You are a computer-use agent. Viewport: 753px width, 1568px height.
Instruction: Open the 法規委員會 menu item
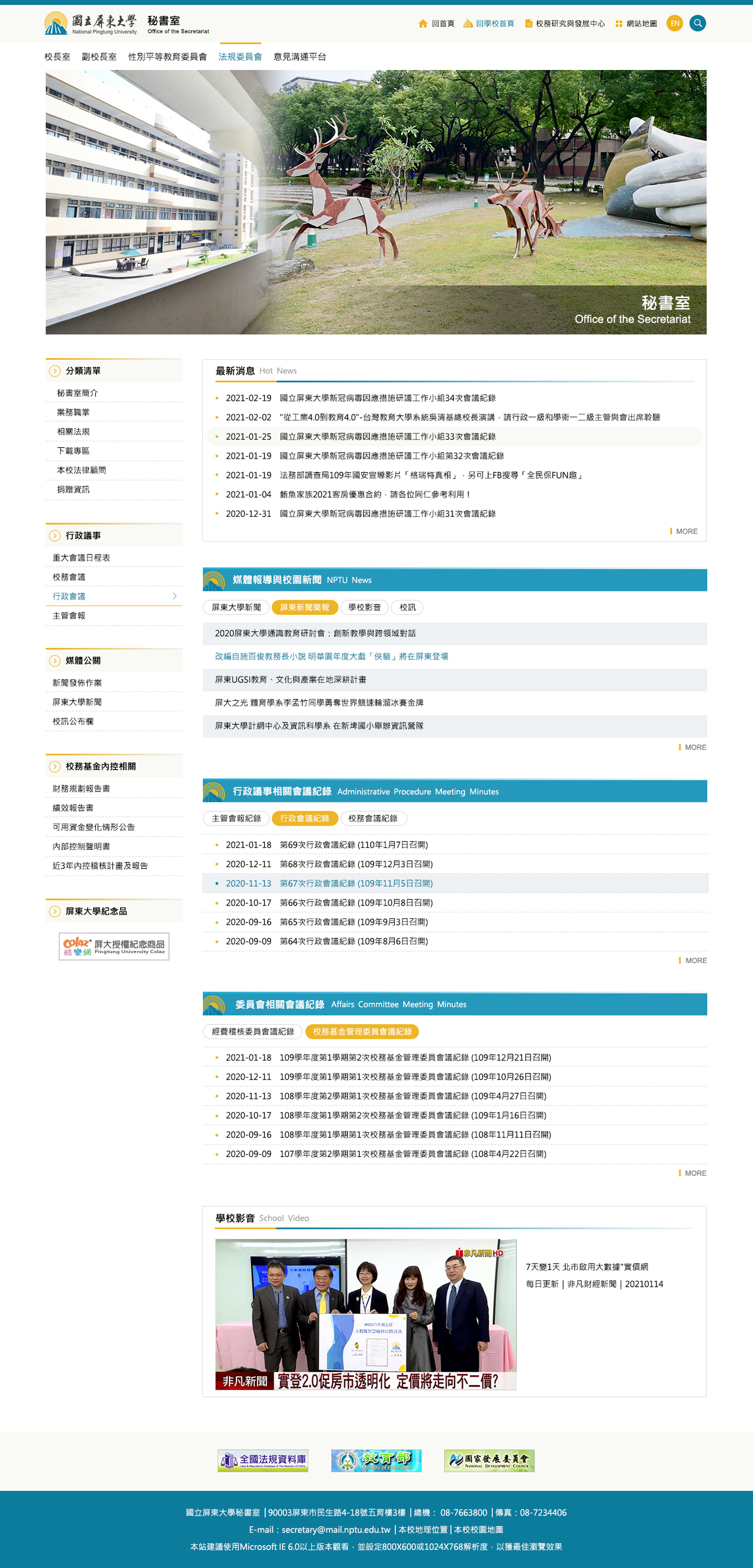coord(240,56)
